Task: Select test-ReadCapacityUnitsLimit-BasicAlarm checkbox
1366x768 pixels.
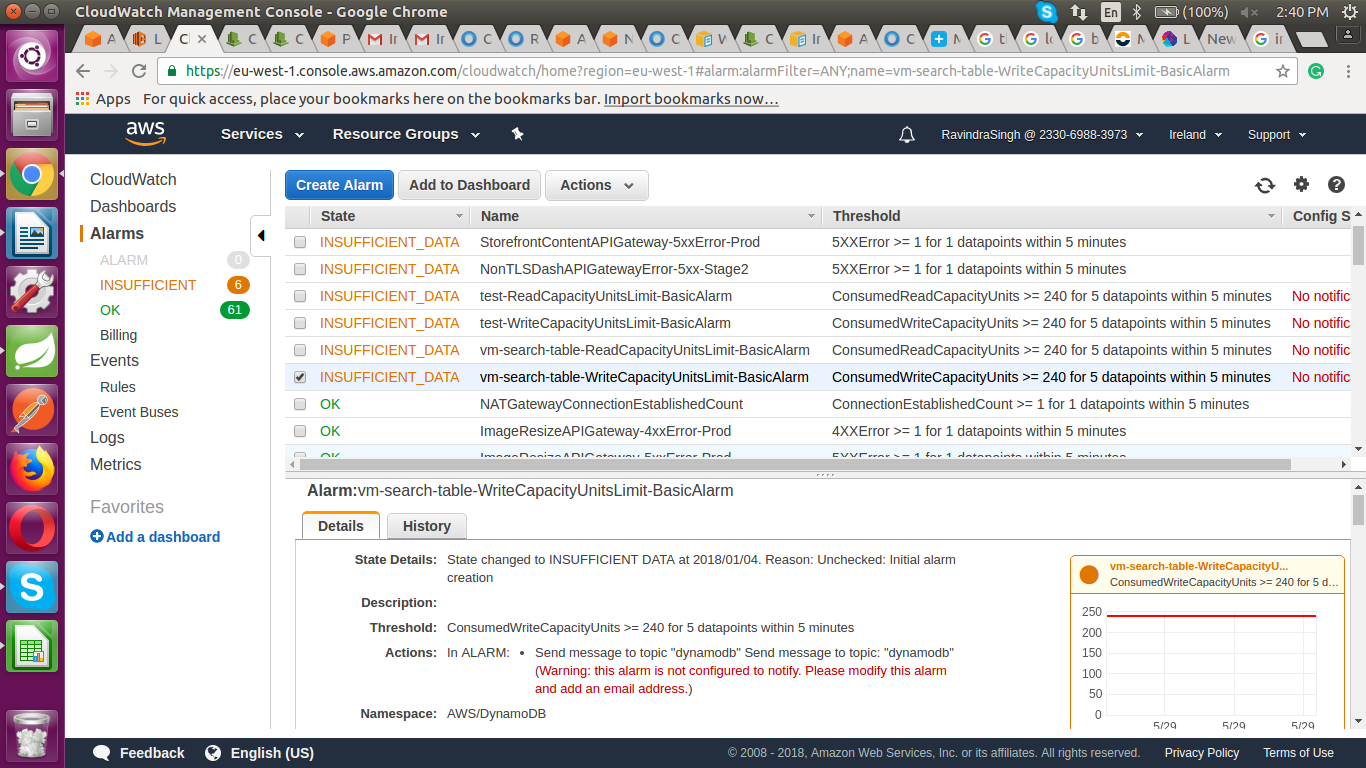Action: (300, 296)
